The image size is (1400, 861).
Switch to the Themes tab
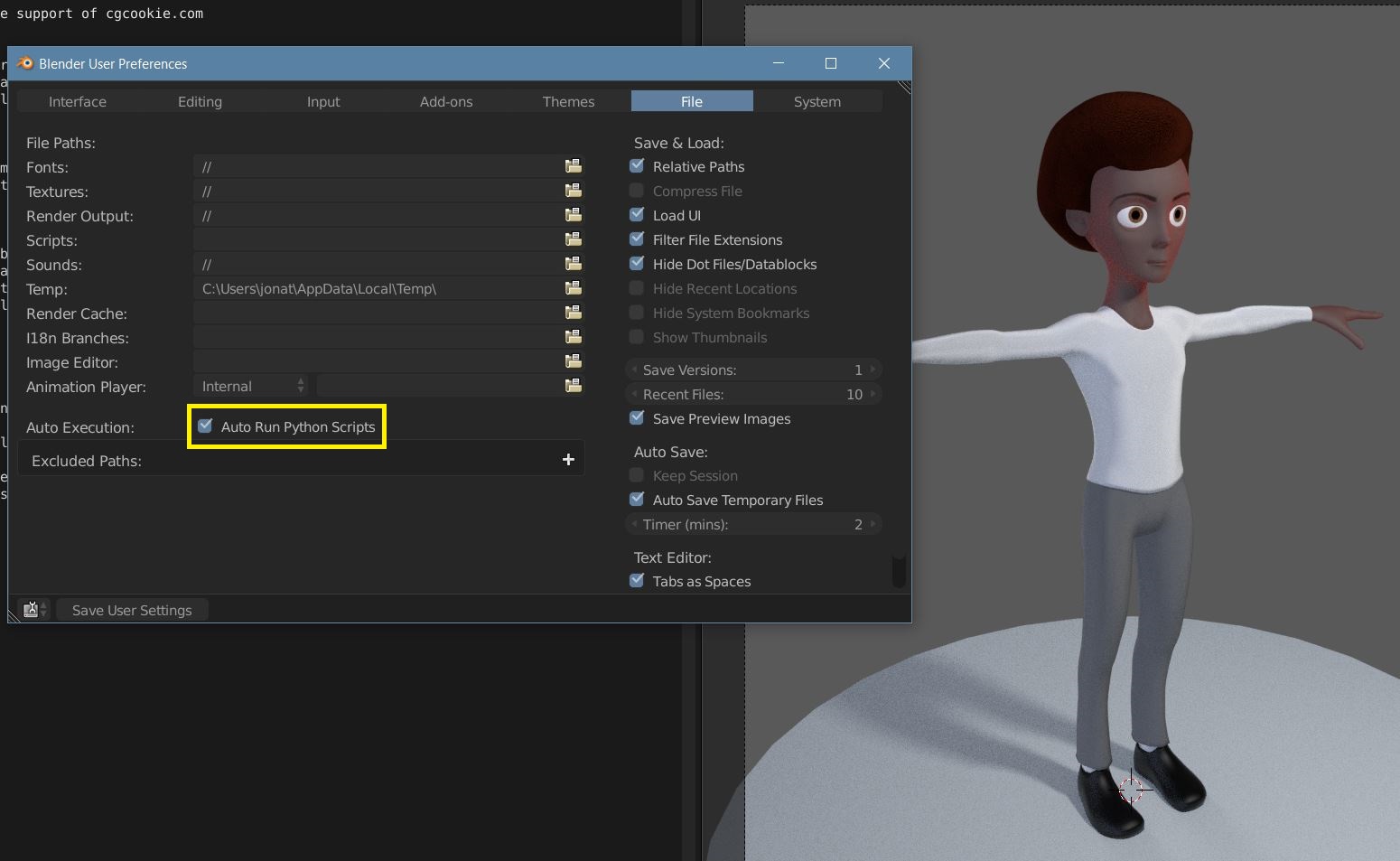tap(569, 101)
